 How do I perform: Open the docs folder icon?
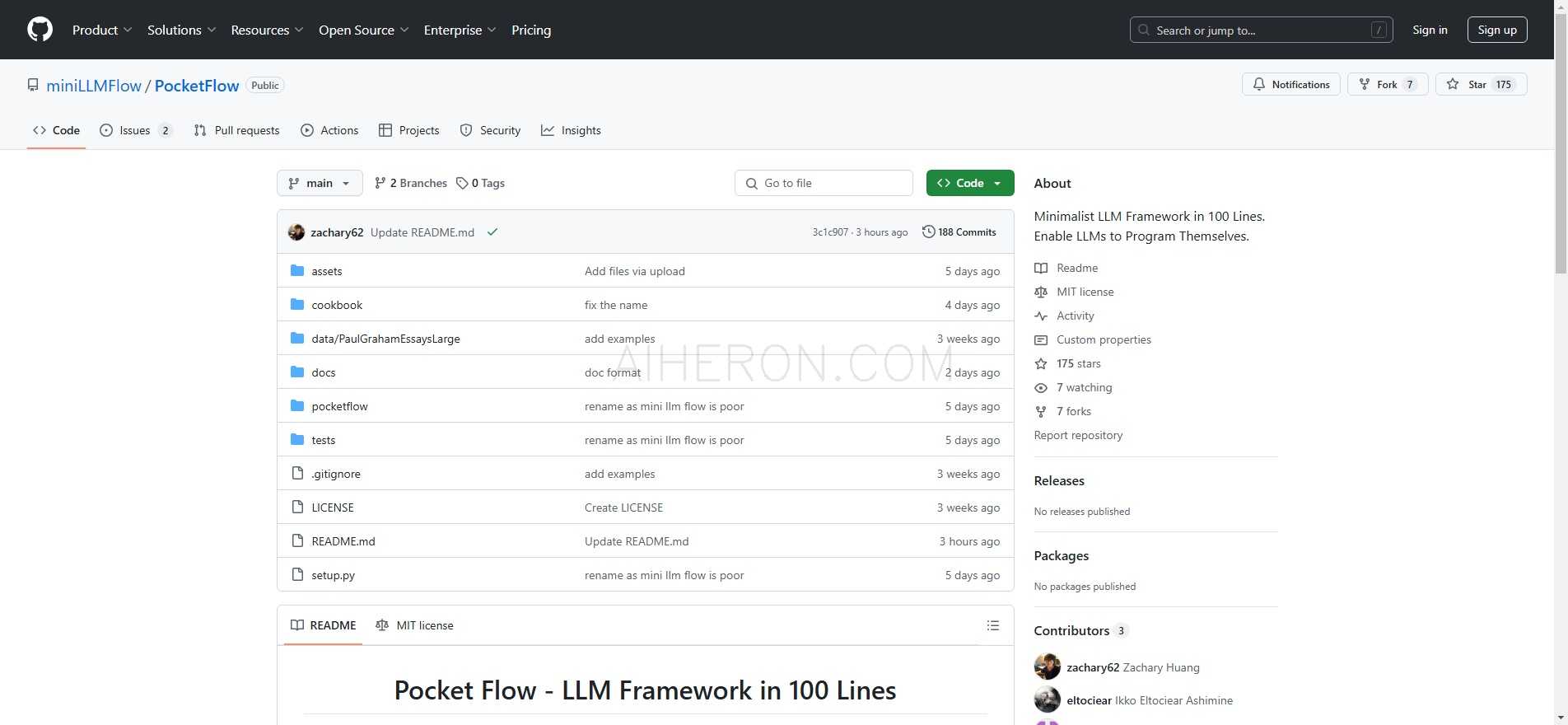coord(297,372)
